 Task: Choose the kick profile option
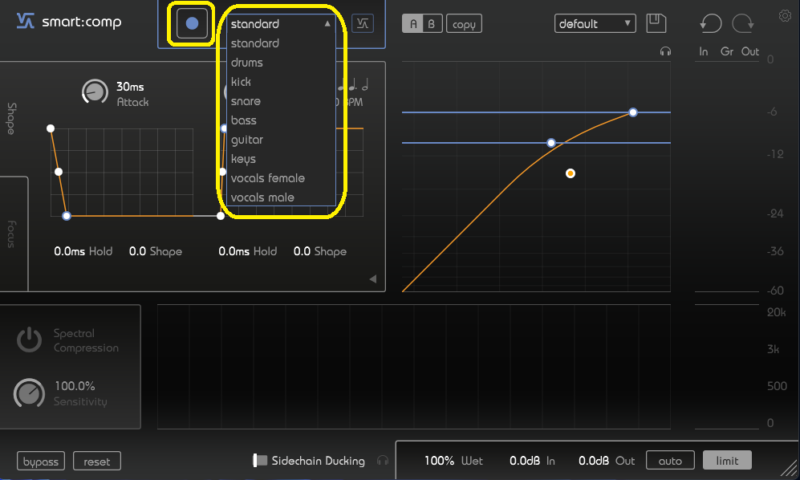pyautogui.click(x=241, y=82)
